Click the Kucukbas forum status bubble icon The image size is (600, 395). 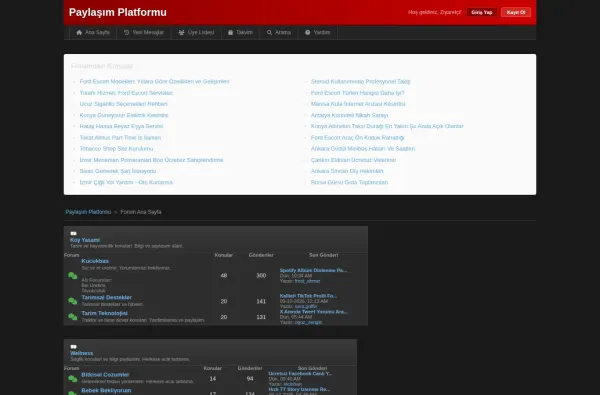tap(73, 276)
